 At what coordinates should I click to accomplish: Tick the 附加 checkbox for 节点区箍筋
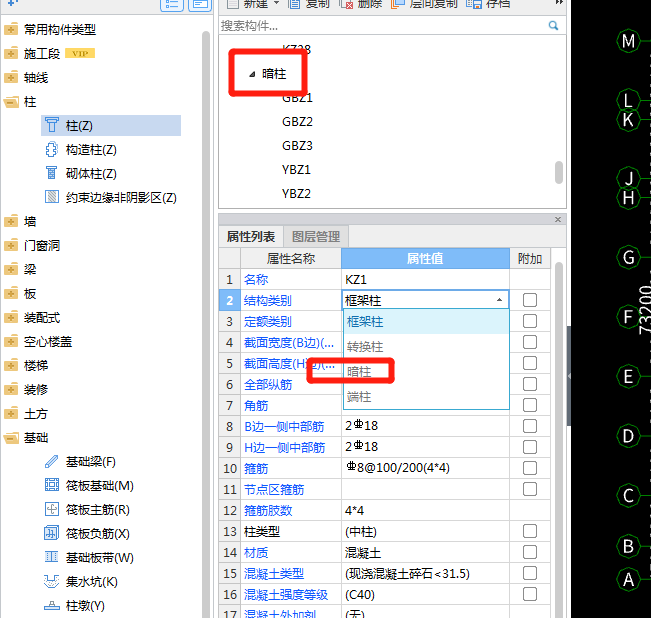tap(530, 489)
